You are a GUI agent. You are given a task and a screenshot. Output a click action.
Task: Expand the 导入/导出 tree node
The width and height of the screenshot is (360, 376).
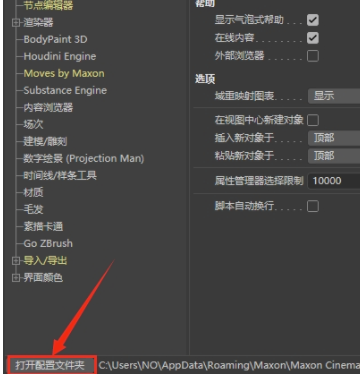tap(15, 261)
